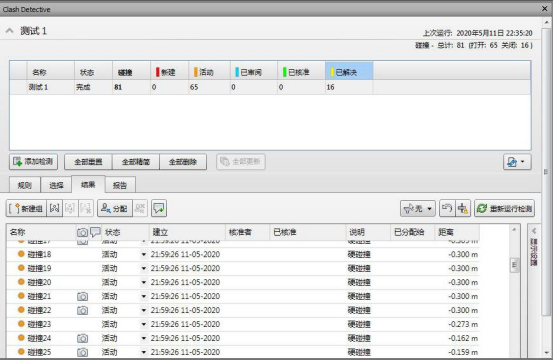Click the 全部精简 (compact all) button
The width and height of the screenshot is (554, 361).
136,162
